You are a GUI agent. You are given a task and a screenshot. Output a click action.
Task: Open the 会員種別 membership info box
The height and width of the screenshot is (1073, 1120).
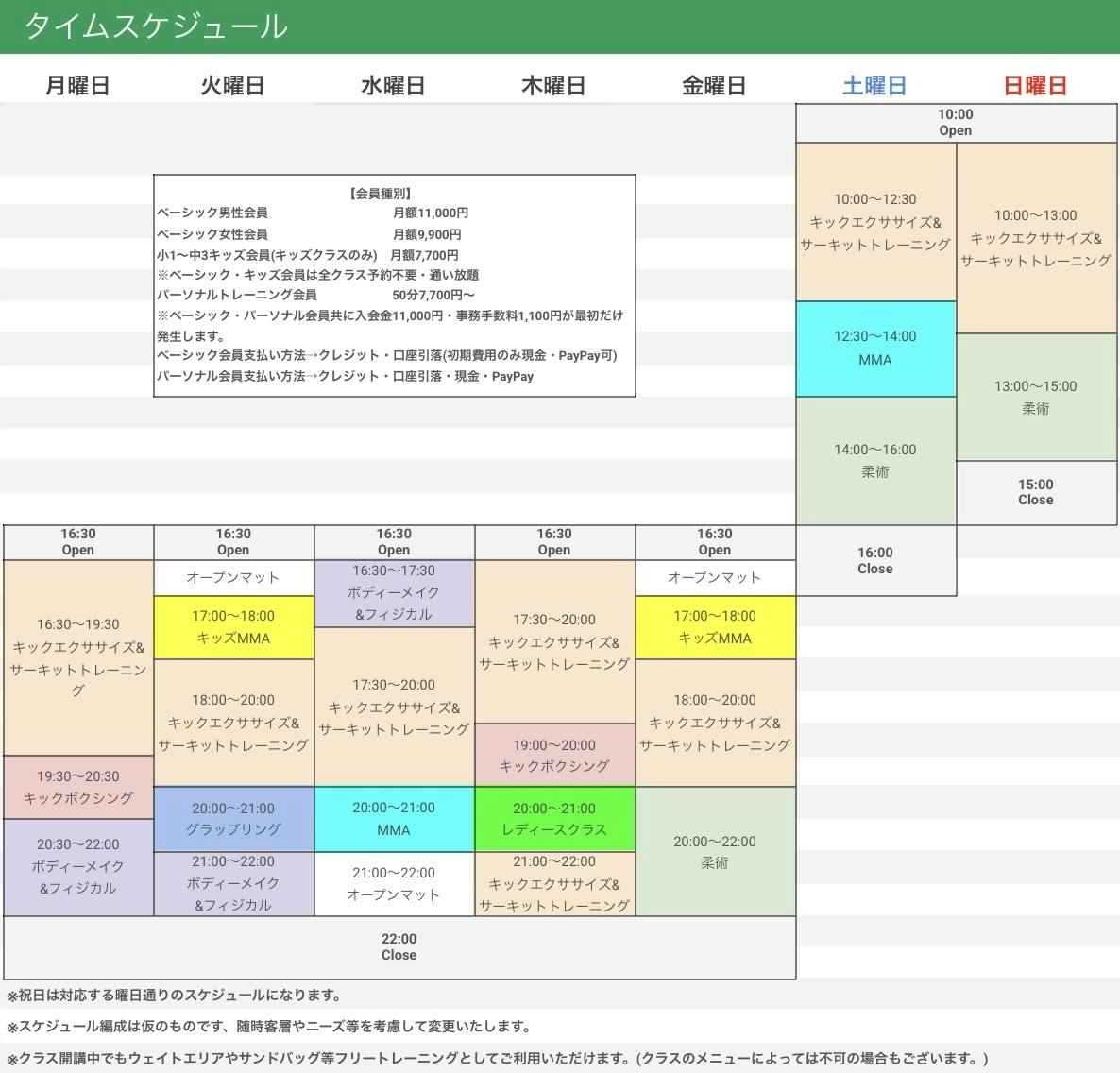(394, 285)
